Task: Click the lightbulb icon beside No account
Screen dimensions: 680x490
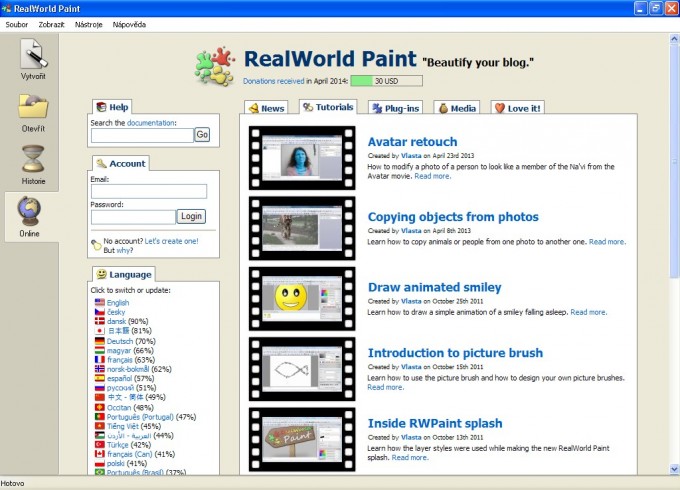Action: click(x=96, y=245)
